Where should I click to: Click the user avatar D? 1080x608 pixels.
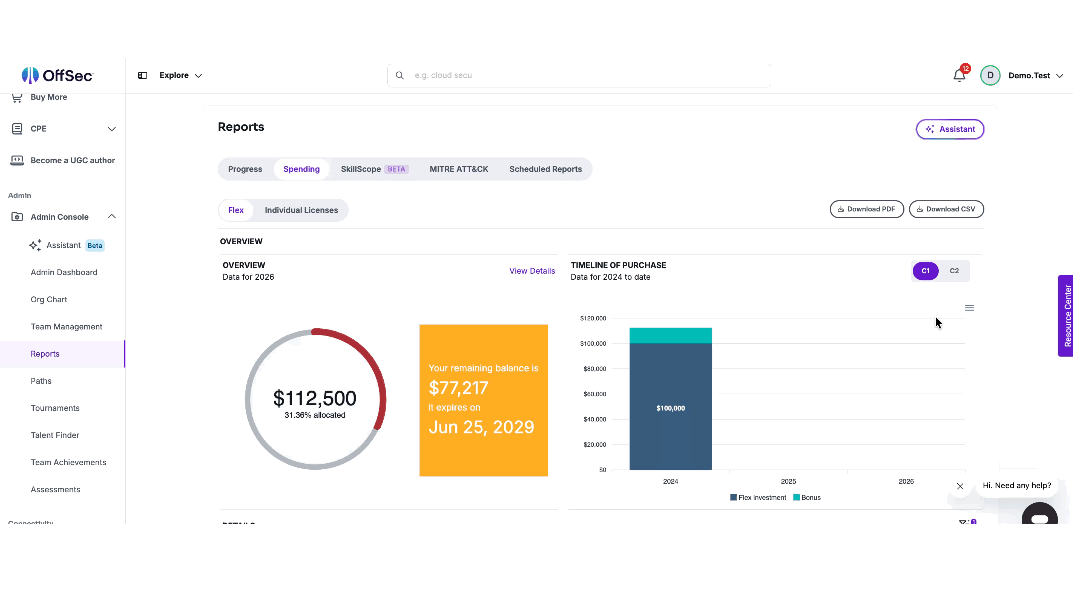(990, 76)
